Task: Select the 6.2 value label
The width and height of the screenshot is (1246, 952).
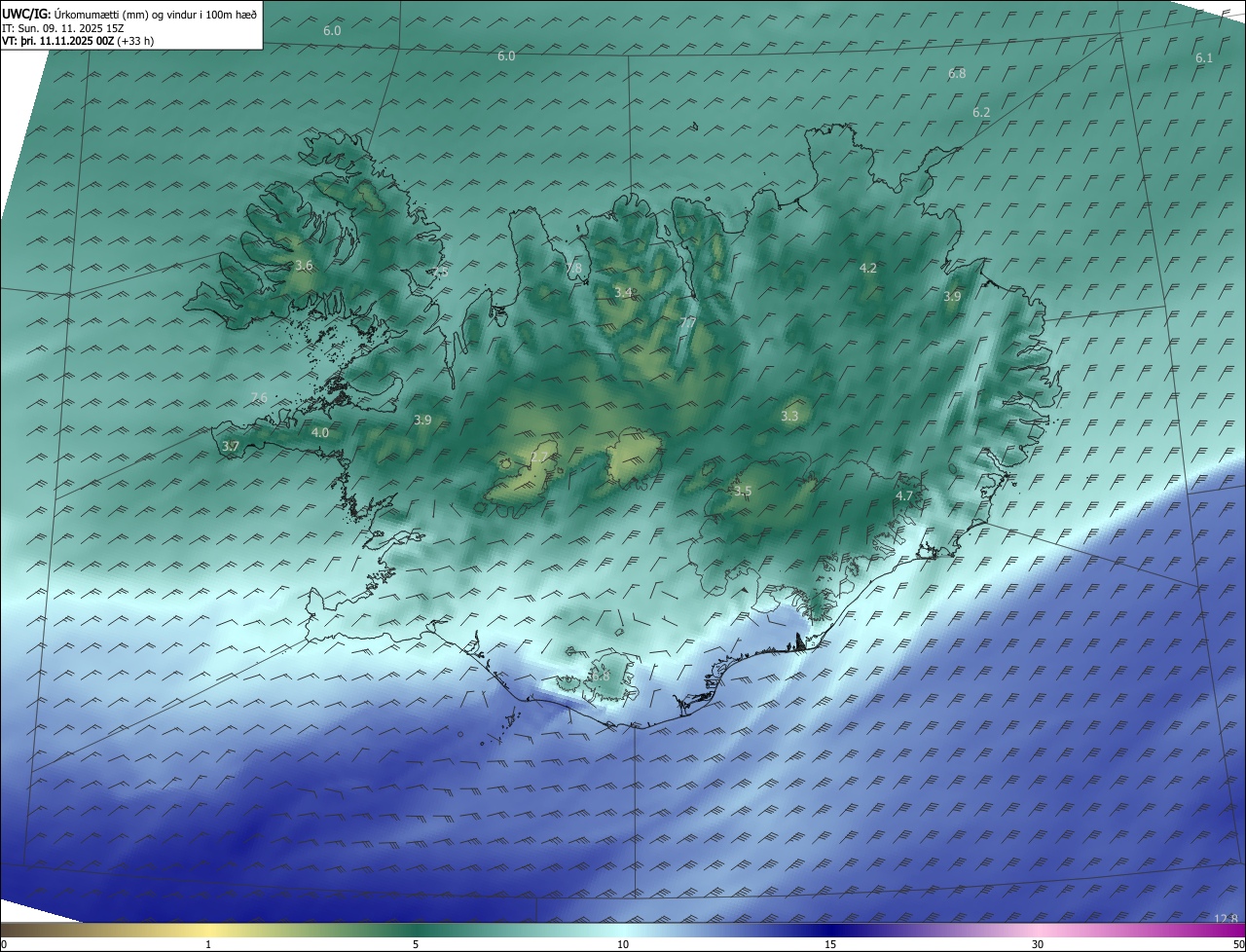Action: point(981,113)
